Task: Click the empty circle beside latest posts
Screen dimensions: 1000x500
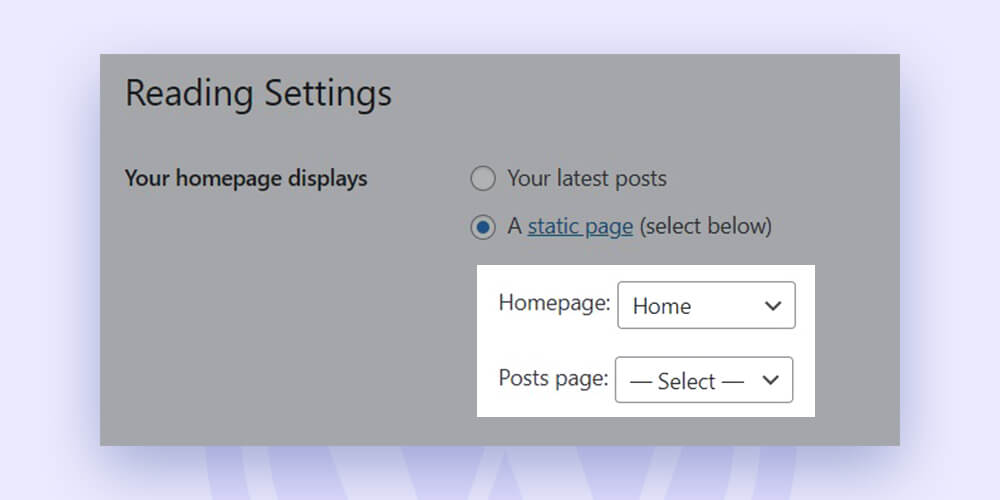Action: (x=483, y=179)
